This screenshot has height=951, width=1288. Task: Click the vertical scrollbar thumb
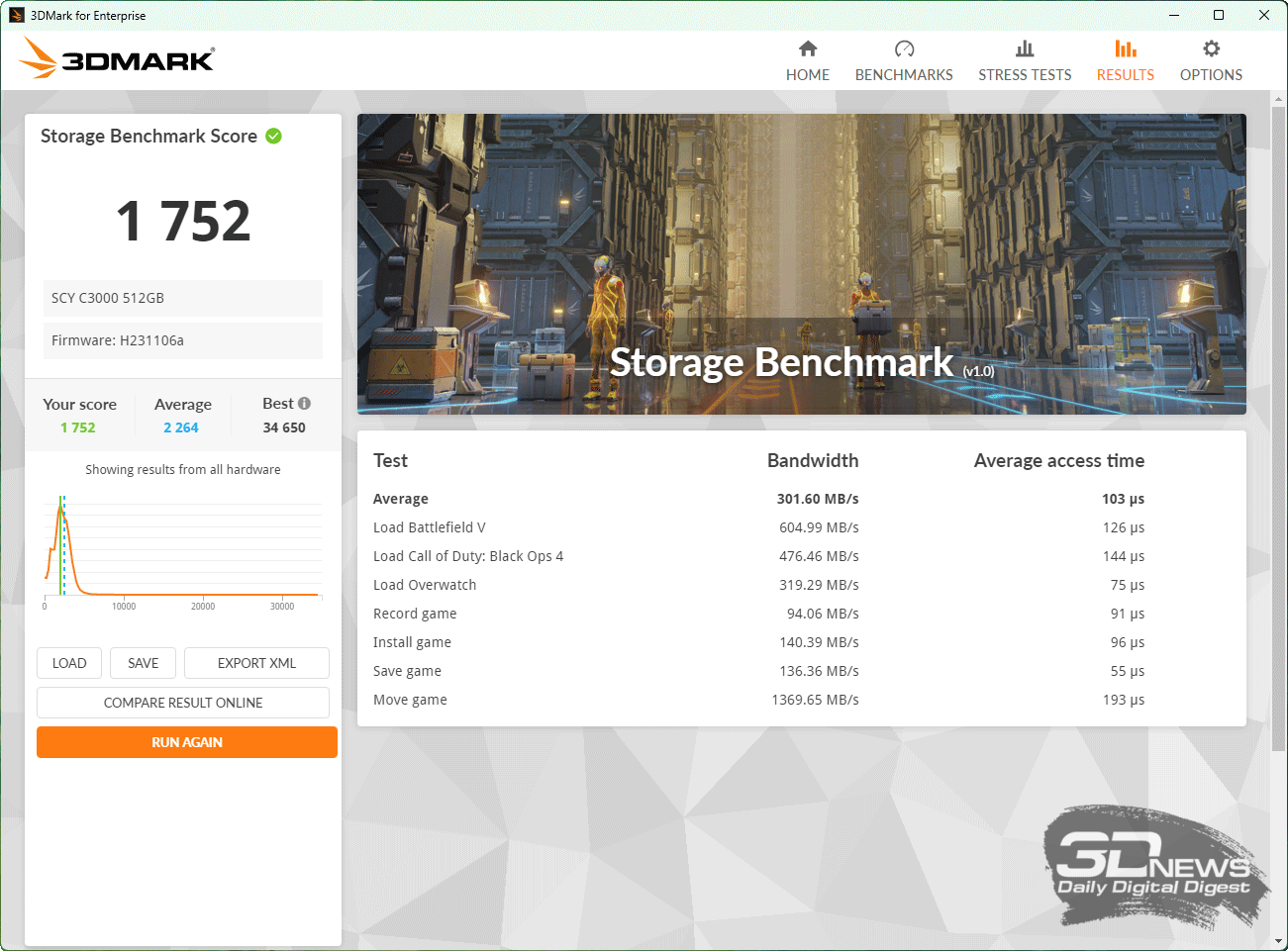click(1278, 430)
